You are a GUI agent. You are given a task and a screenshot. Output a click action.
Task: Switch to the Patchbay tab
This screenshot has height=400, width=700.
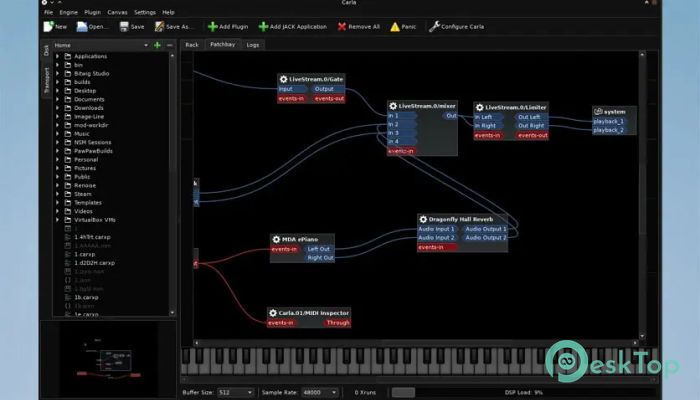(x=222, y=44)
